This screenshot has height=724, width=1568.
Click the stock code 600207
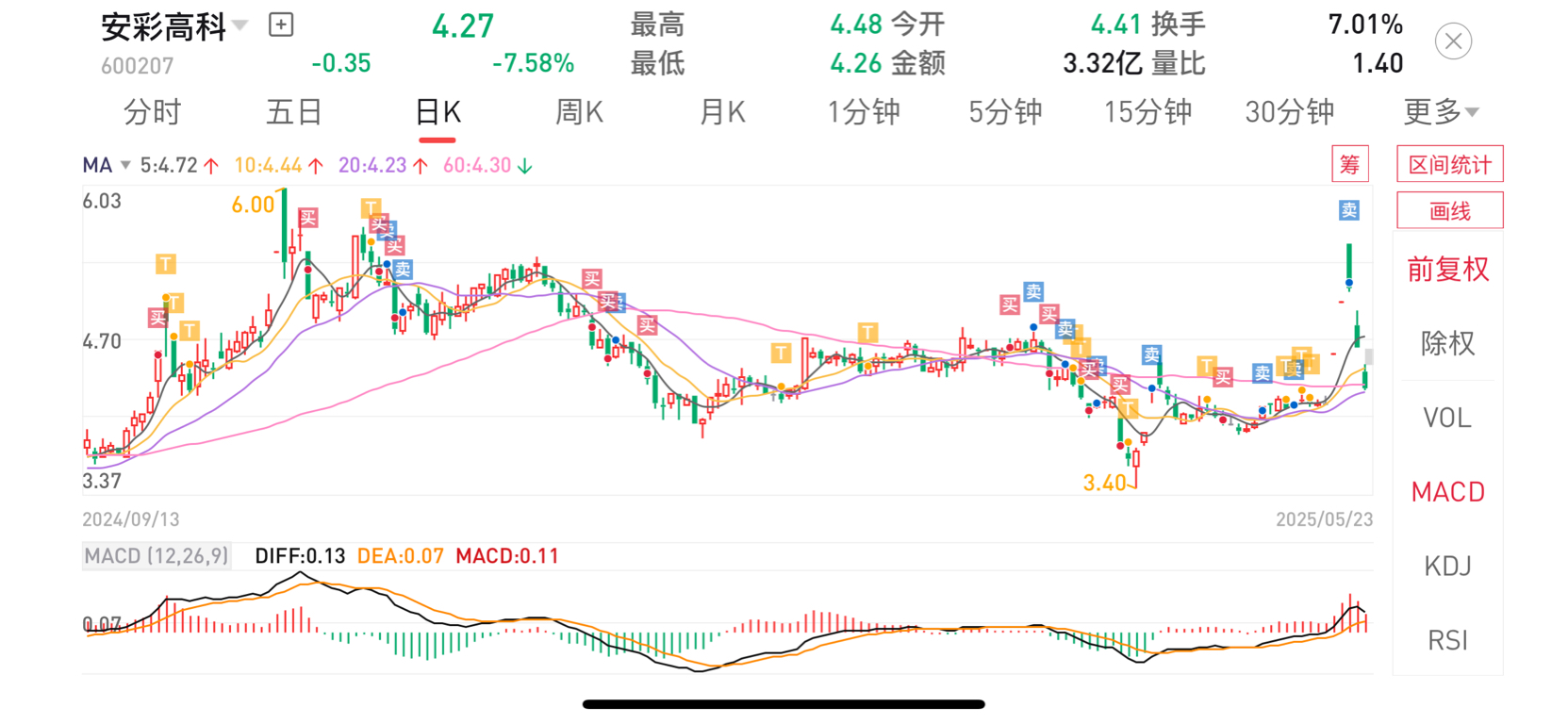click(138, 66)
